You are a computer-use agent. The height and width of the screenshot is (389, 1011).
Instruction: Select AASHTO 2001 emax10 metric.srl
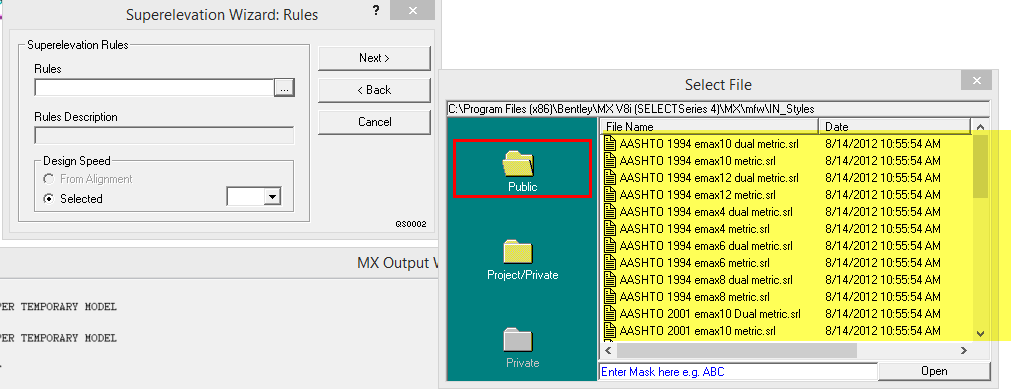pyautogui.click(x=697, y=332)
